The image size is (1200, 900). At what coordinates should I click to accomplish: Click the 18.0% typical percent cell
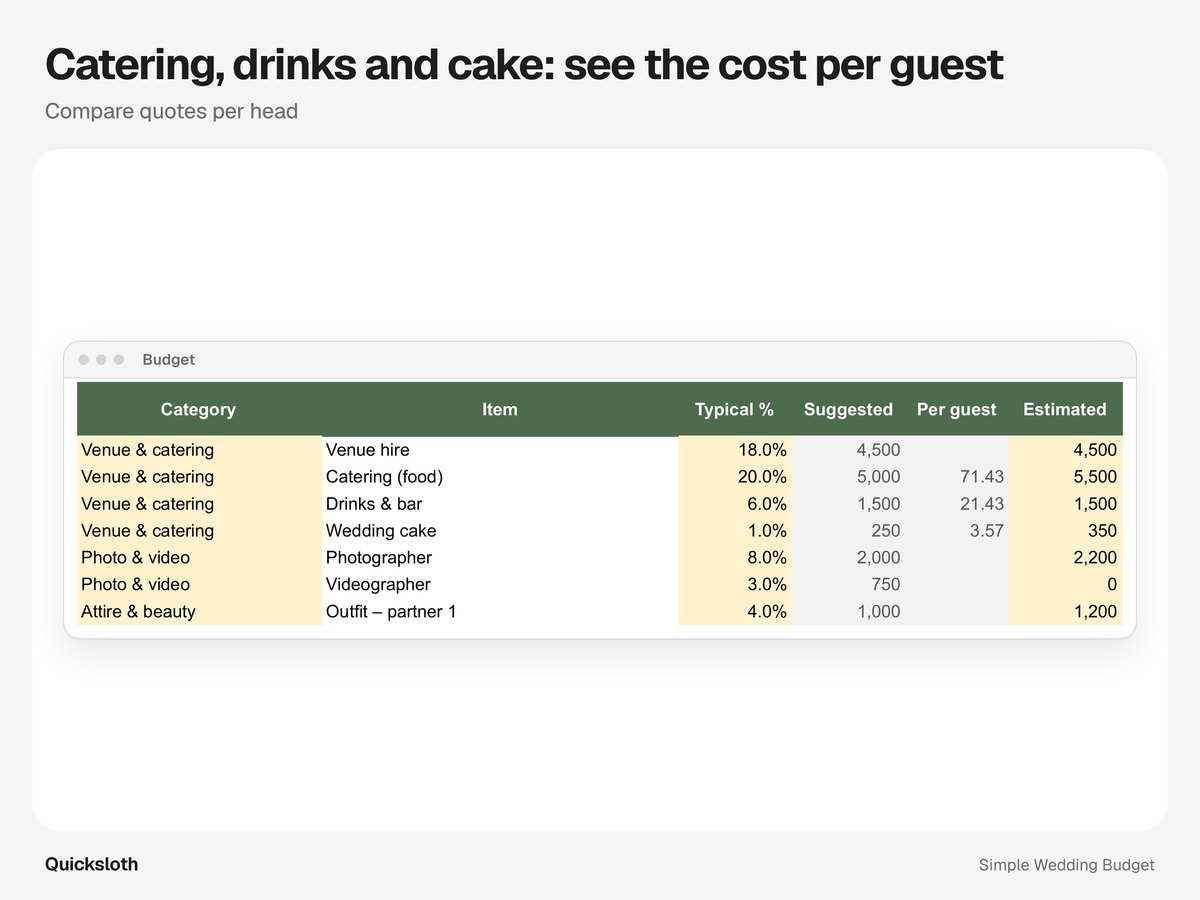pos(735,450)
